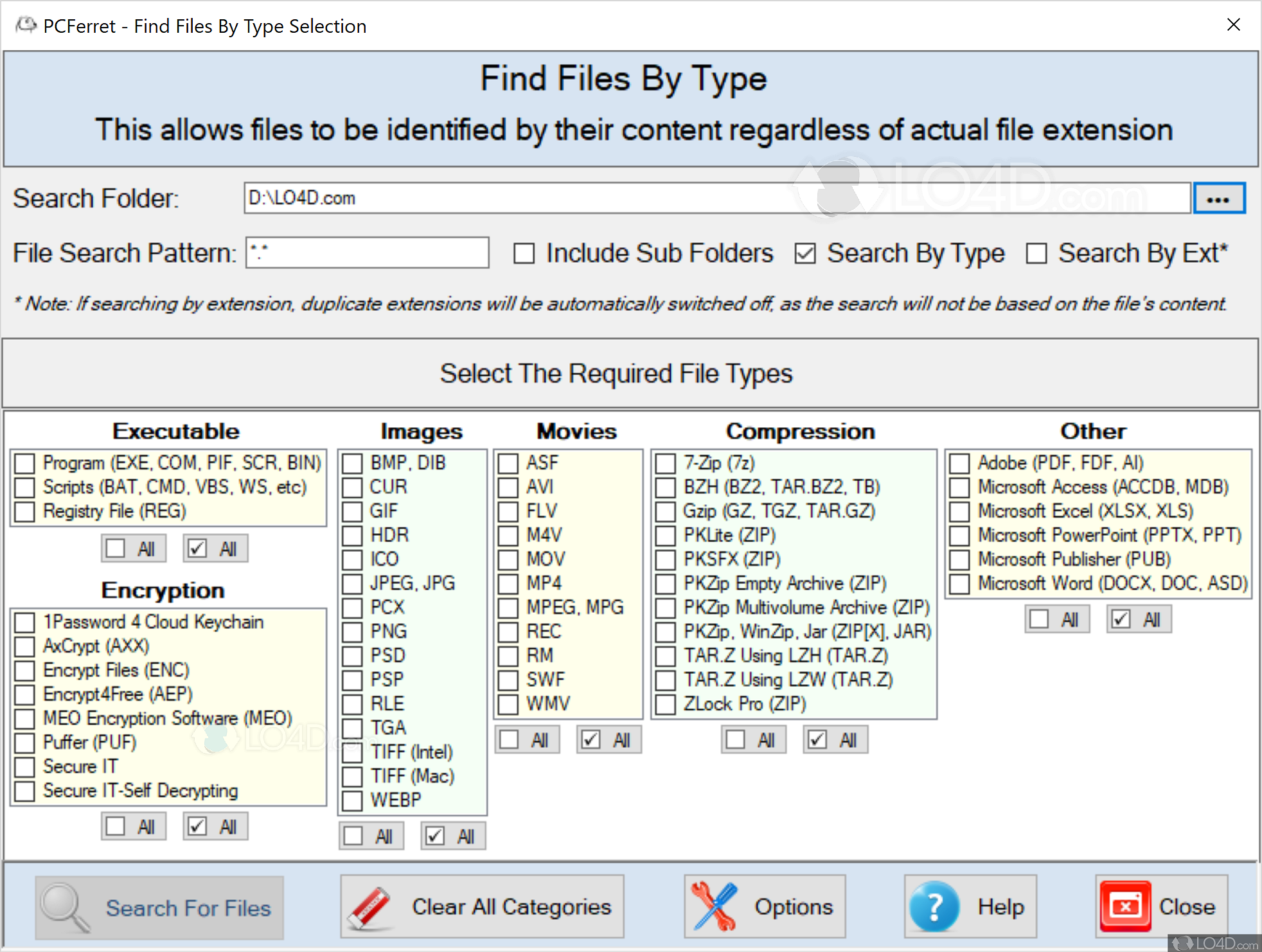This screenshot has width=1262, height=952.
Task: Check Microsoft Access (ACCDB, MDB)
Action: pos(960,488)
